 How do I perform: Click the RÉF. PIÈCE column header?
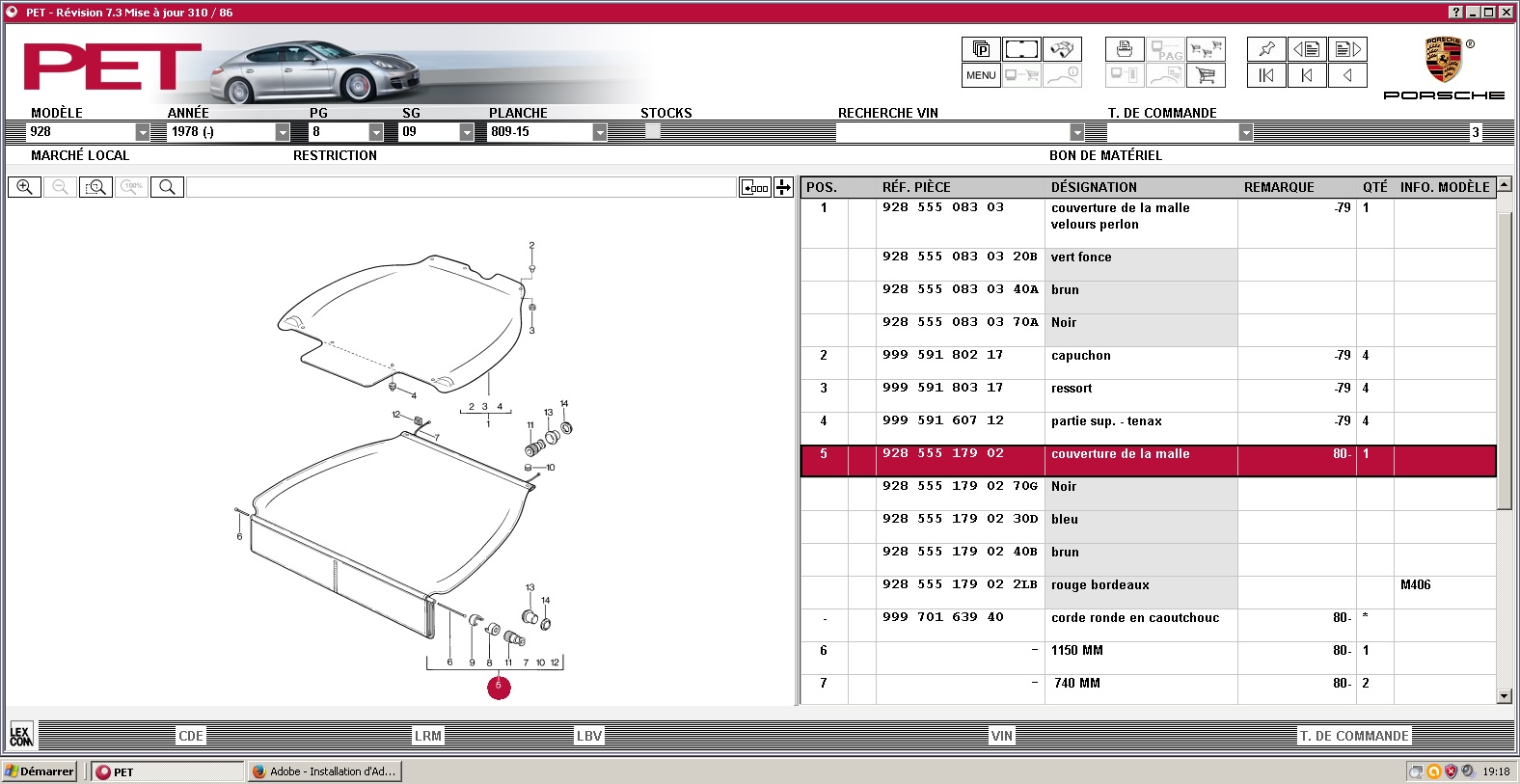point(916,187)
